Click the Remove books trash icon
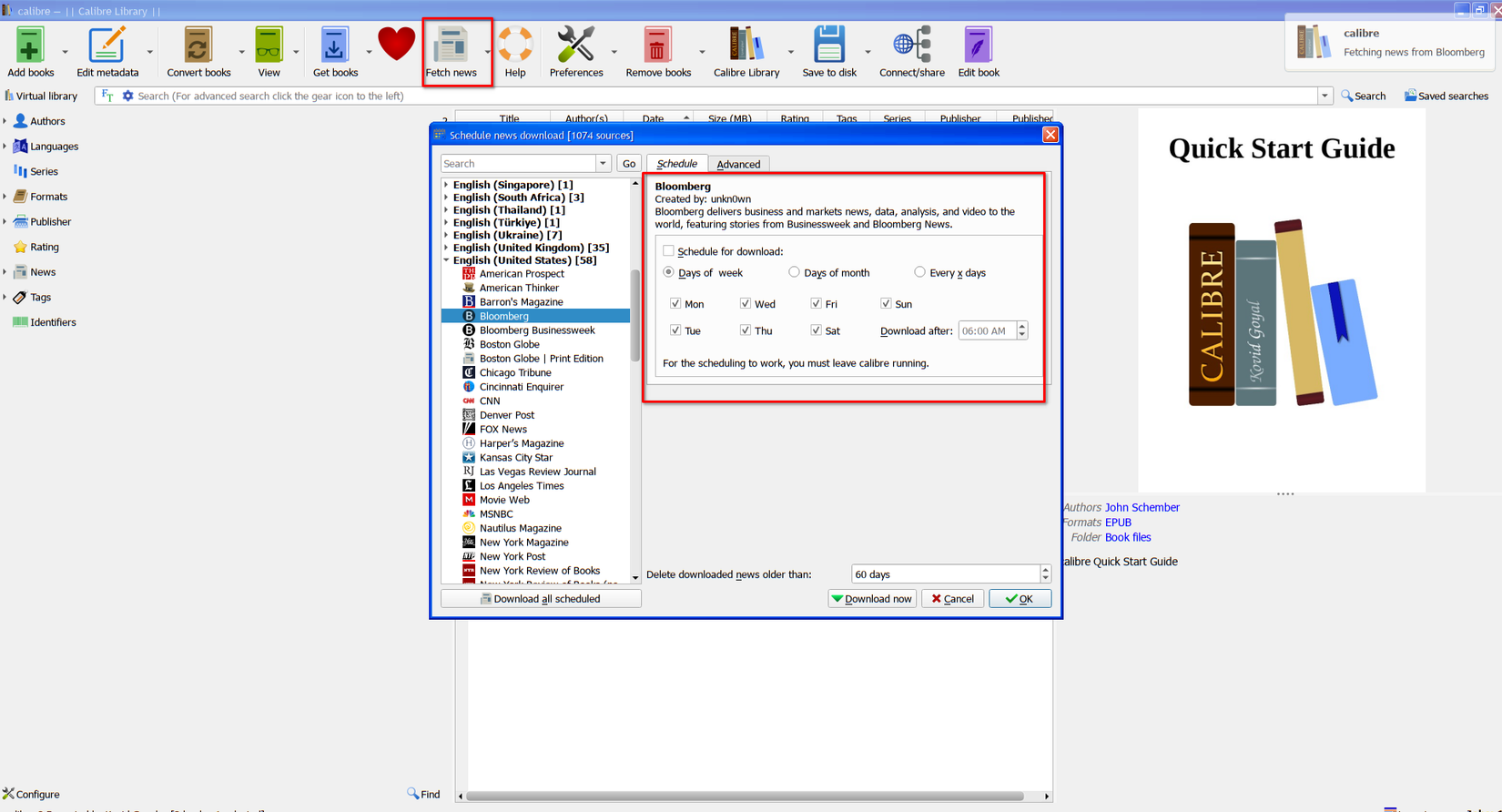The height and width of the screenshot is (812, 1502). click(658, 45)
